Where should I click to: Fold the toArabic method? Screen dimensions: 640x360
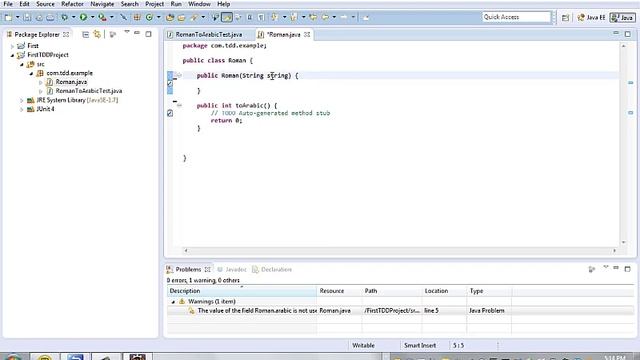coord(179,106)
